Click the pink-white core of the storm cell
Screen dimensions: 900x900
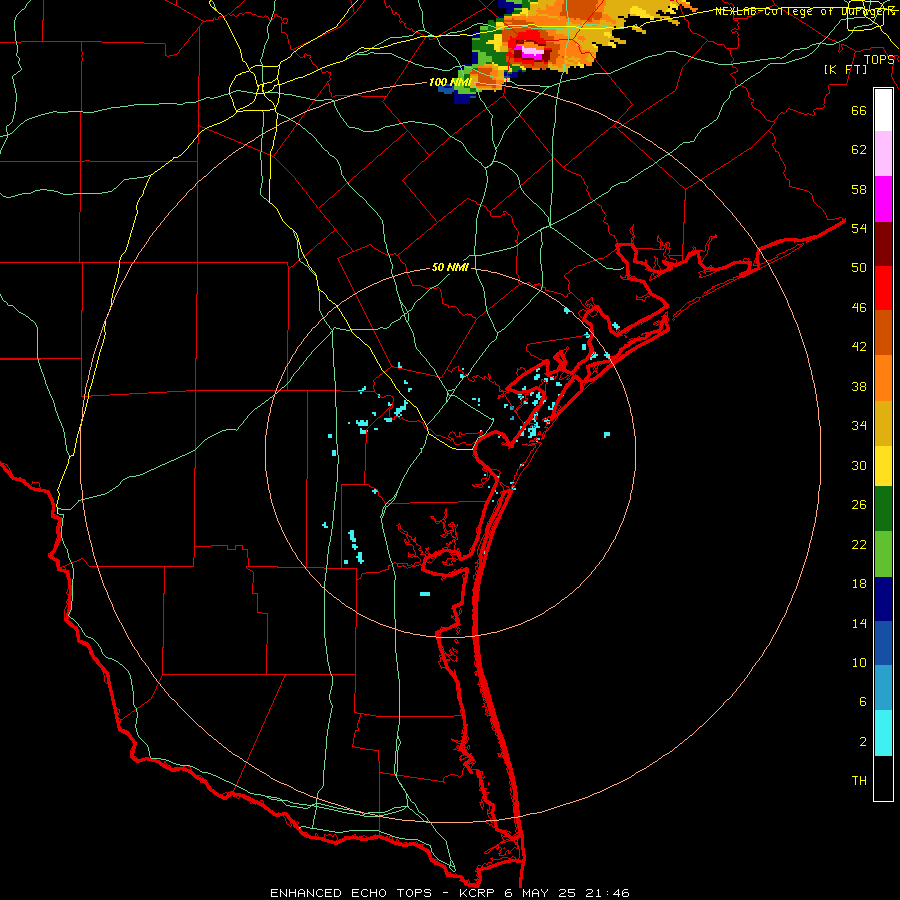coord(532,53)
